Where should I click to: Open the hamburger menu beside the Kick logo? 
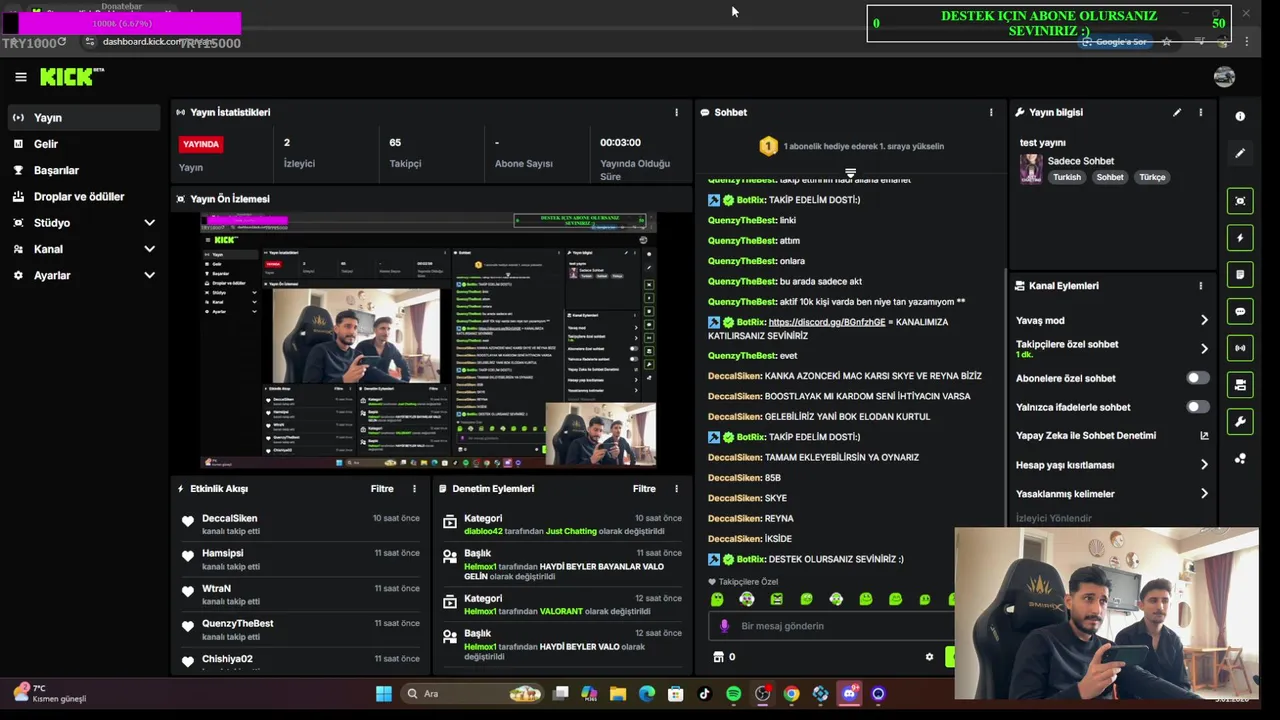pyautogui.click(x=20, y=77)
